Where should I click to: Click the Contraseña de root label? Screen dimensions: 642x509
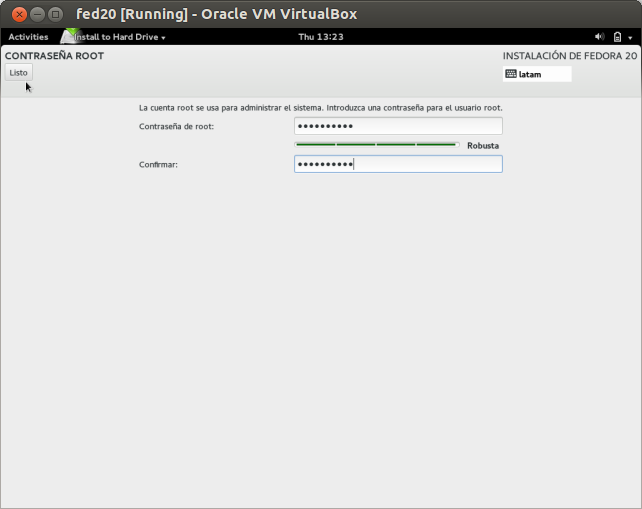(x=176, y=126)
